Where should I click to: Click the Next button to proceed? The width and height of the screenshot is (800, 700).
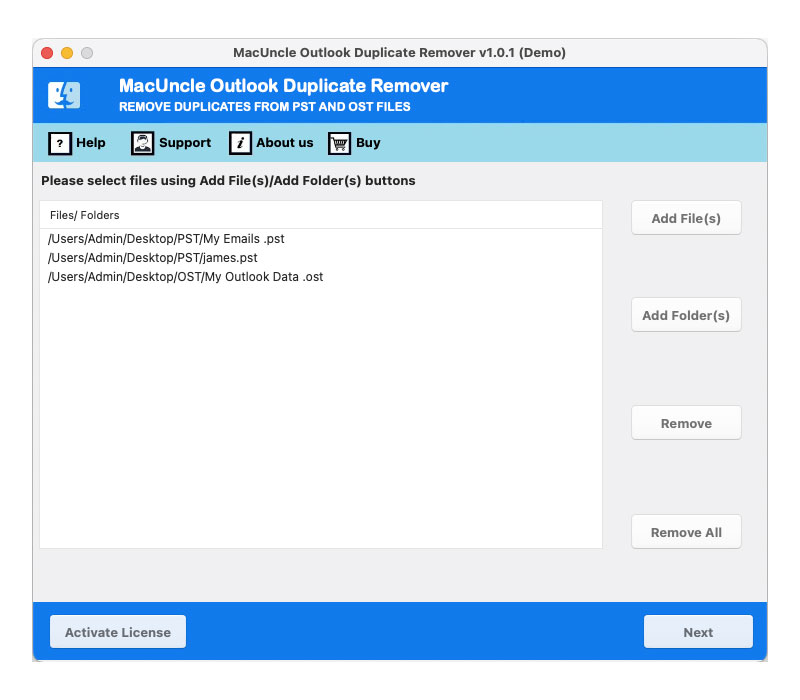pyautogui.click(x=698, y=631)
